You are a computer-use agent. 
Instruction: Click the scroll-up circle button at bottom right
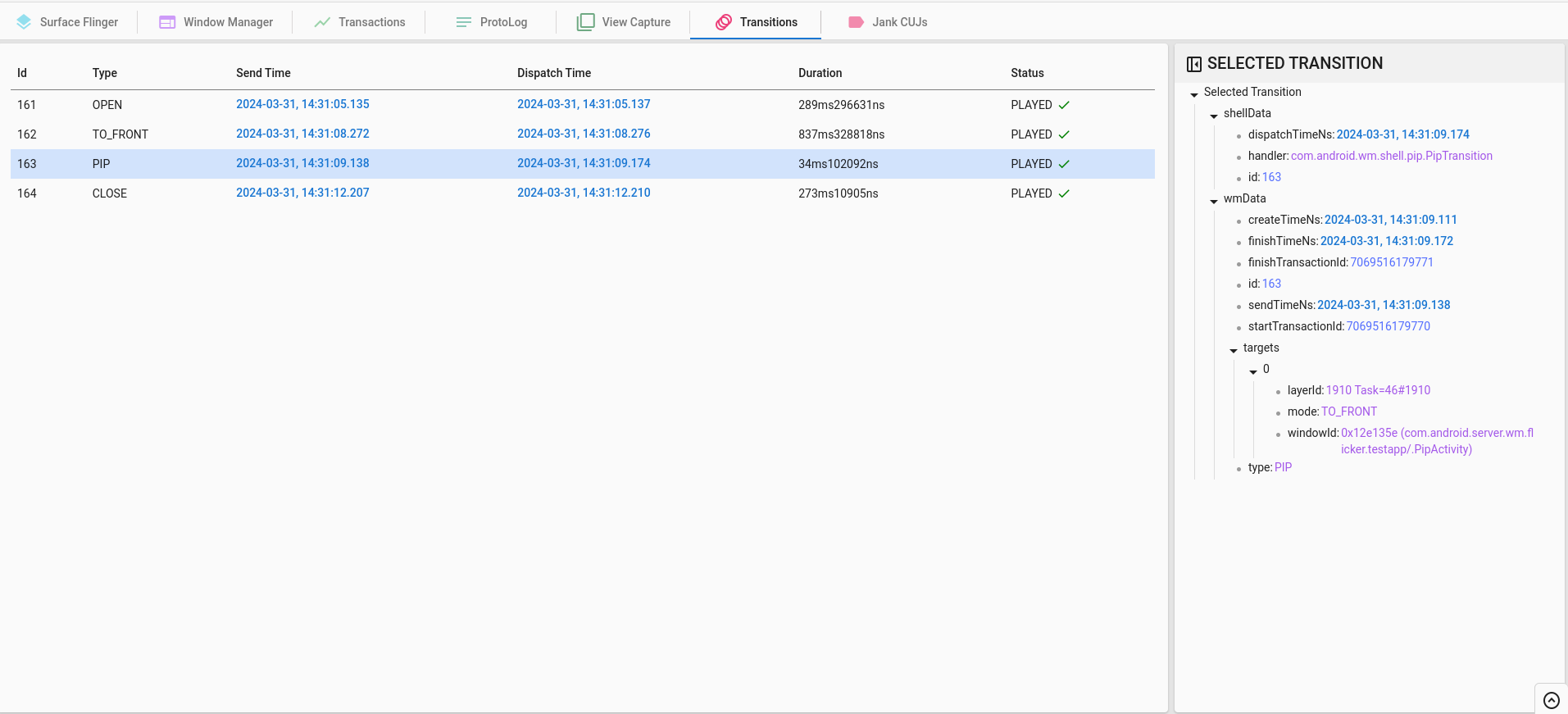(x=1551, y=700)
